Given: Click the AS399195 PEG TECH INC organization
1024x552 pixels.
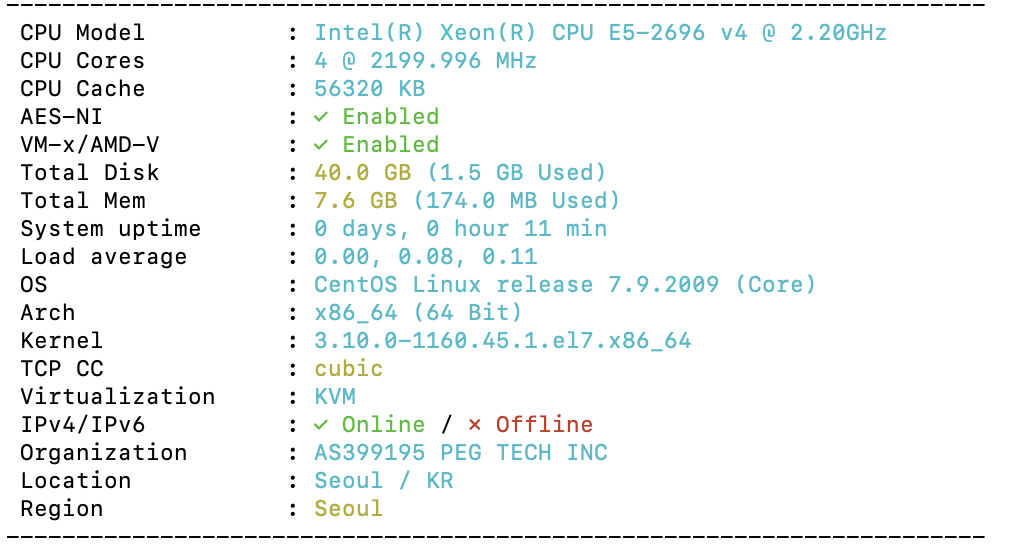Looking at the screenshot, I should tap(461, 453).
